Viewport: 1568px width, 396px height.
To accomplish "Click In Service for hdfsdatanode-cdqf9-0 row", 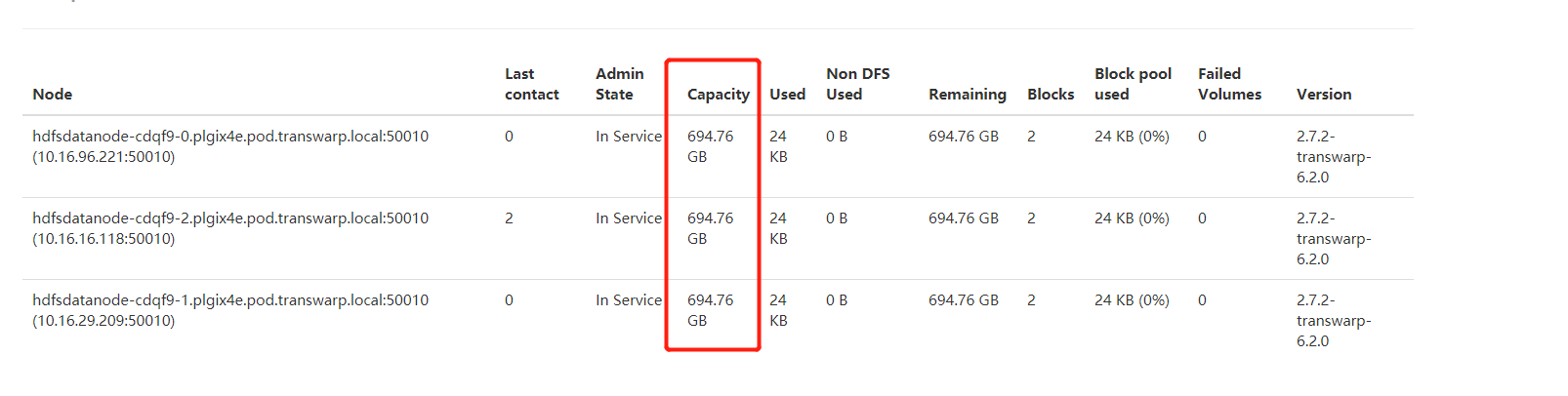I will coord(629,137).
